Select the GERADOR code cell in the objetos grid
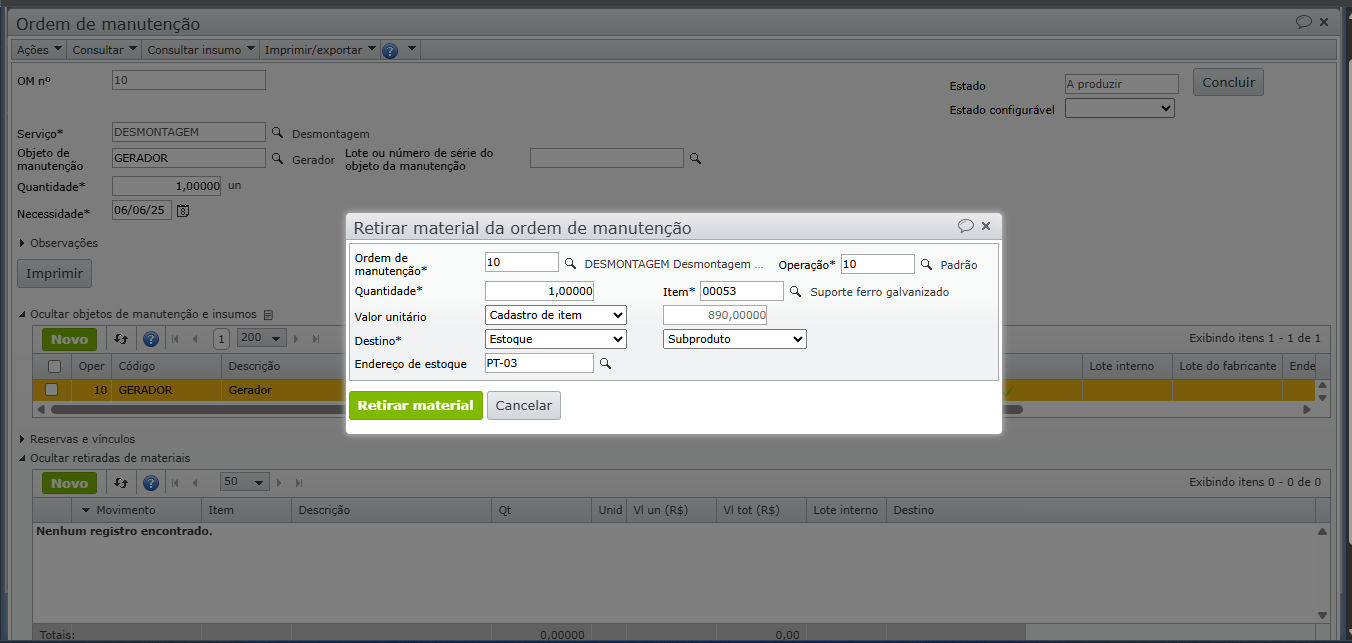Viewport: 1352px width, 643px height. [x=167, y=390]
